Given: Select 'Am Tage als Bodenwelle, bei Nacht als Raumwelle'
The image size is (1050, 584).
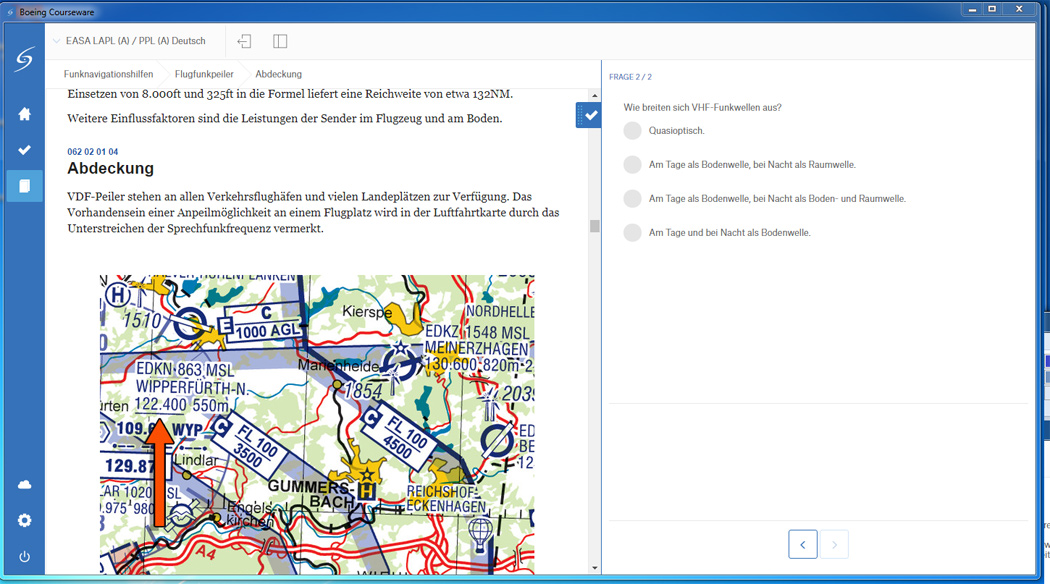Looking at the screenshot, I should coord(632,165).
